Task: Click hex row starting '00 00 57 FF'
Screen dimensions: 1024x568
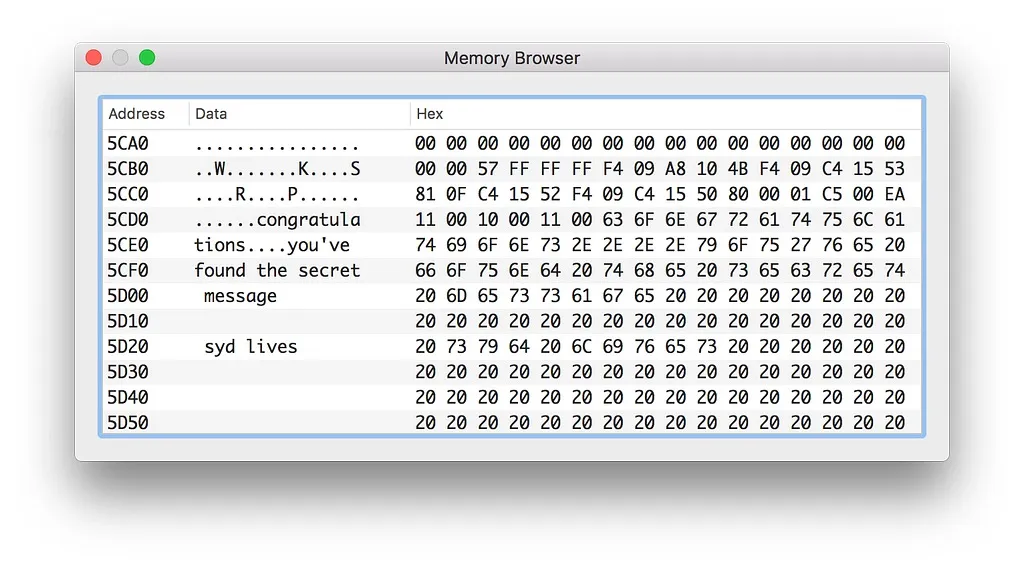Action: (660, 168)
